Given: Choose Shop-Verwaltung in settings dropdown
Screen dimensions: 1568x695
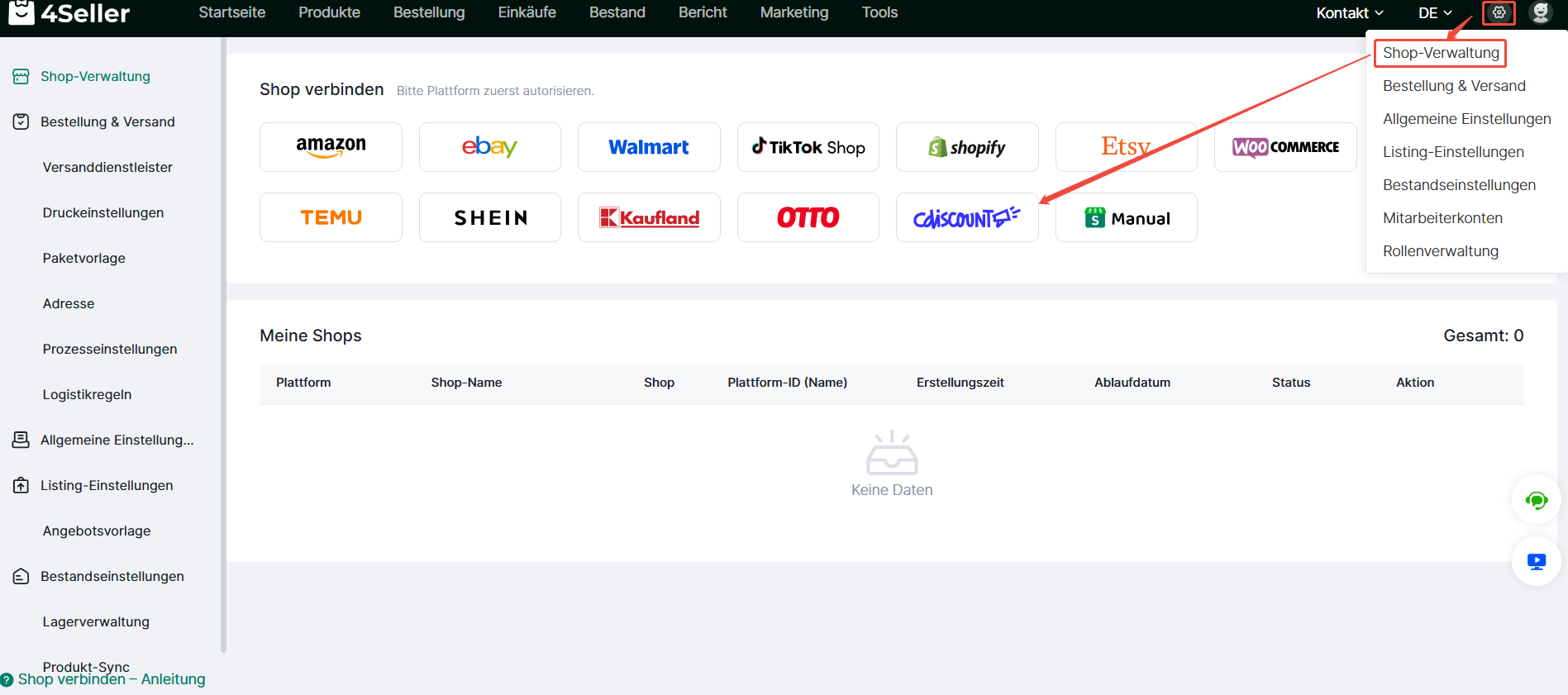Looking at the screenshot, I should pyautogui.click(x=1441, y=53).
